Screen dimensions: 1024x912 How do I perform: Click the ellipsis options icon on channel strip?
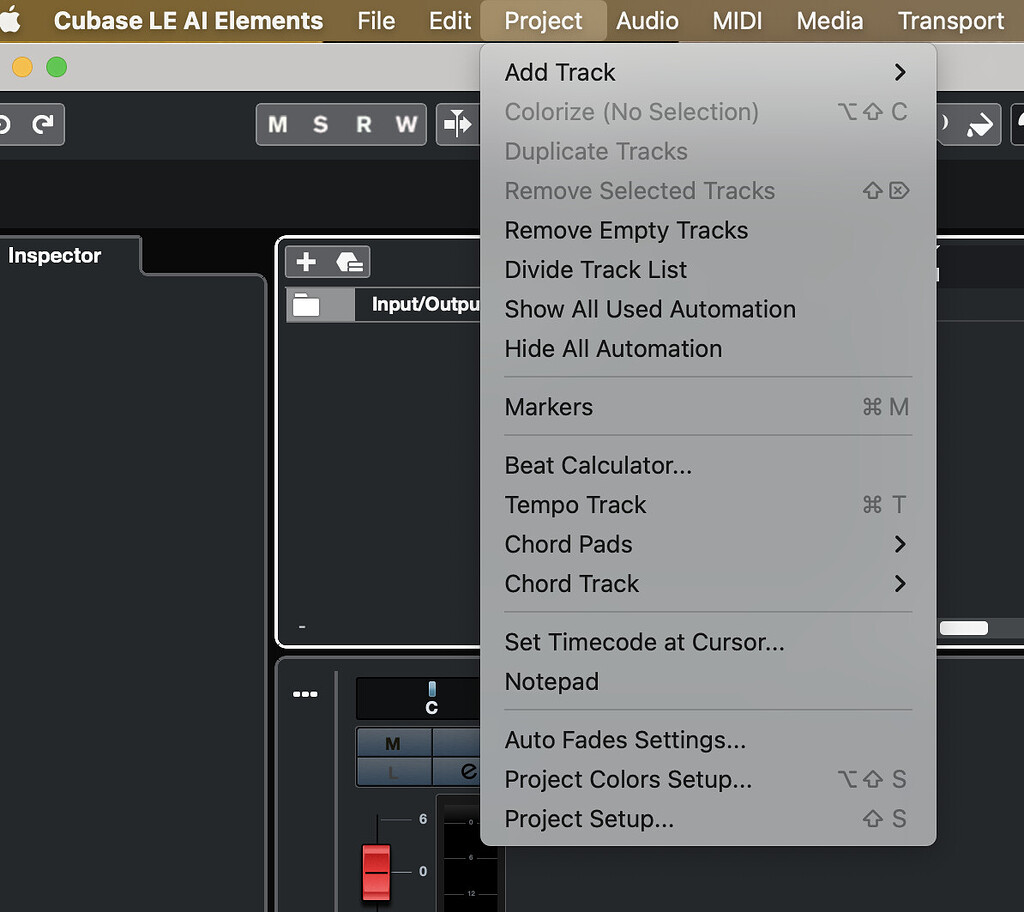point(305,693)
